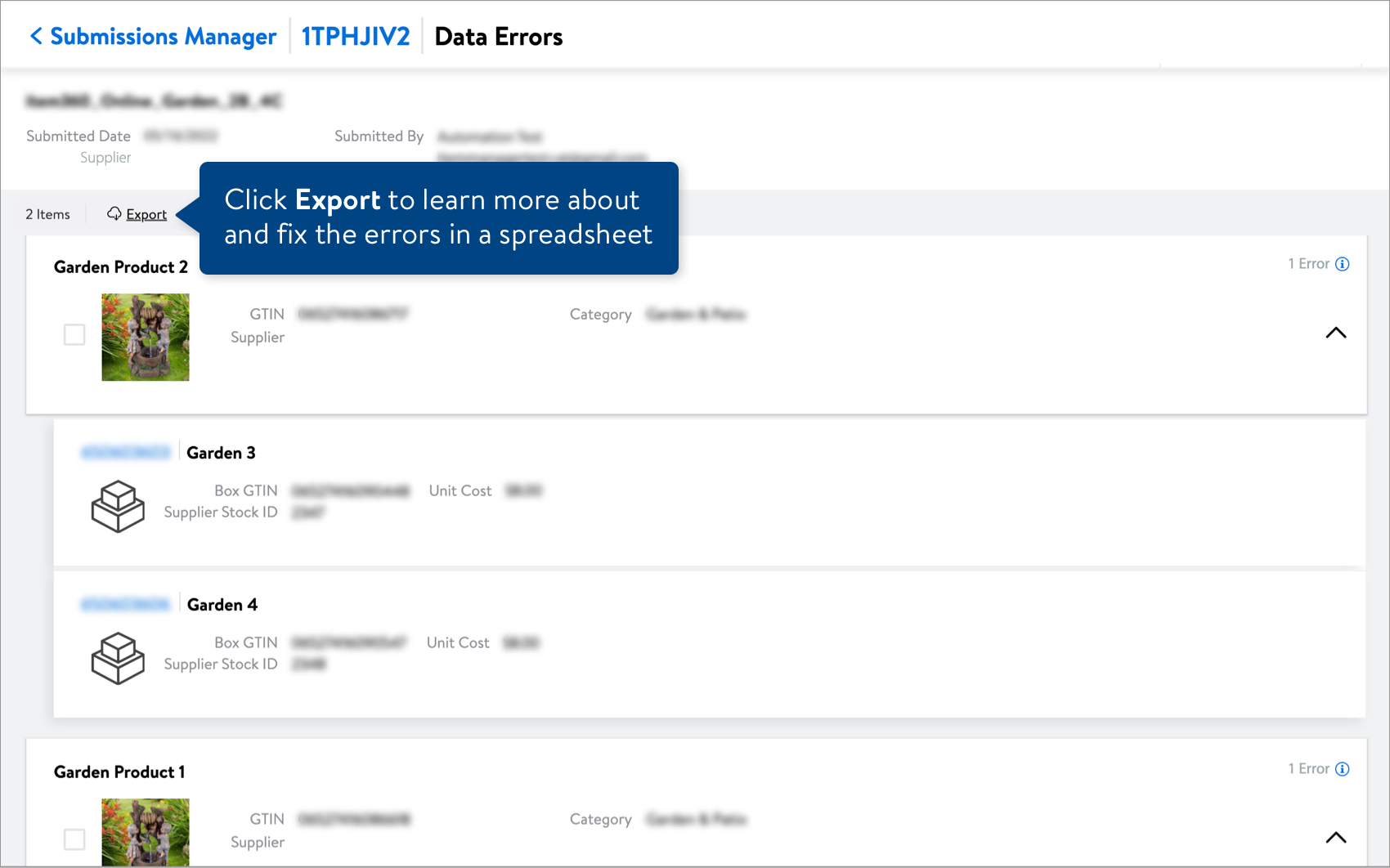Click the box package icon for Garden 3

point(117,506)
